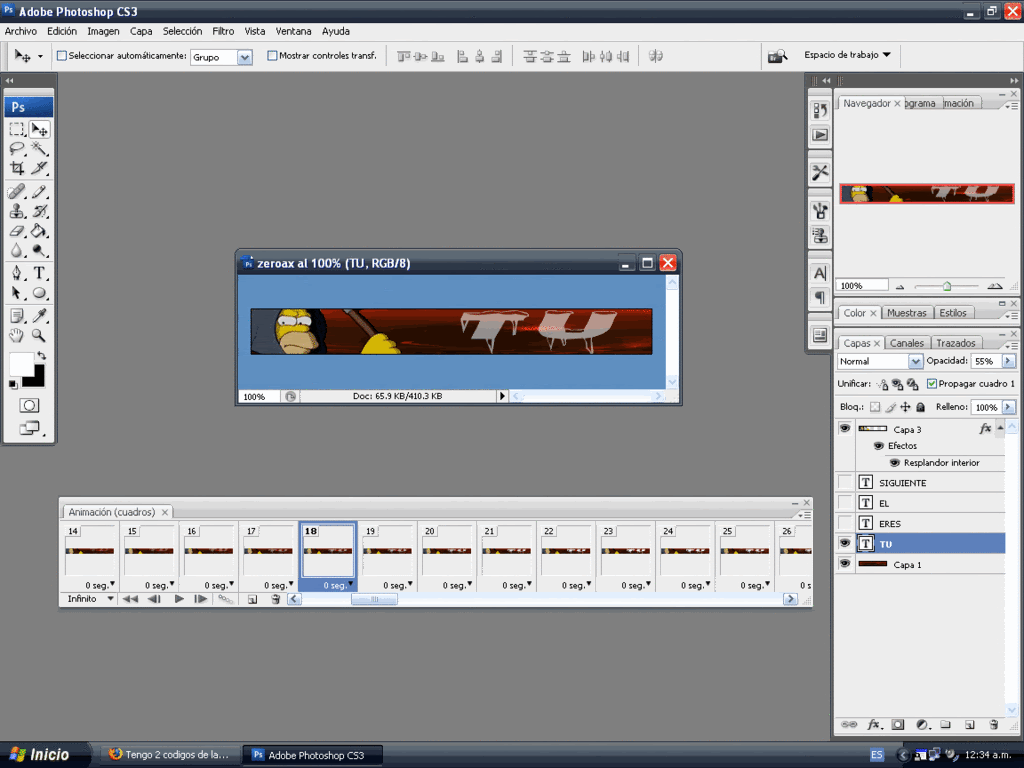Hide the Capa 1 layer
The width and height of the screenshot is (1024, 768).
[845, 564]
